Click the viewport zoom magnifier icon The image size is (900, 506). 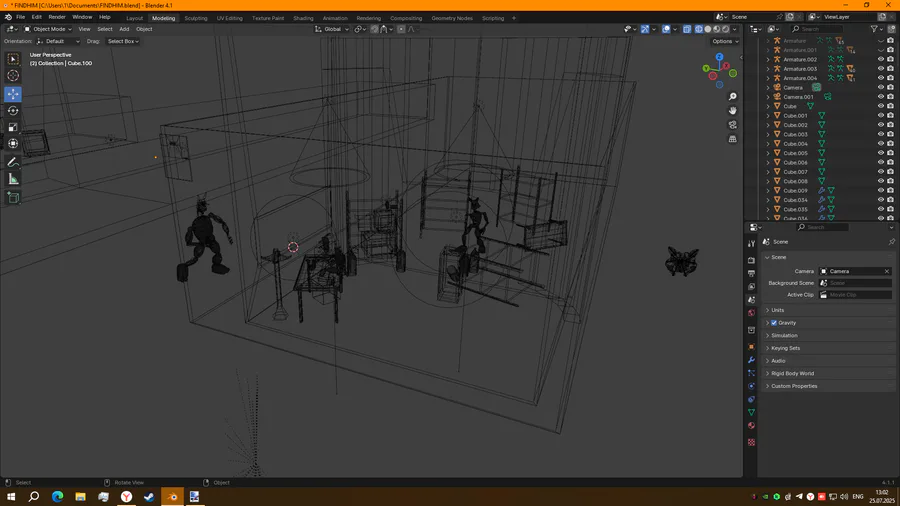732,97
